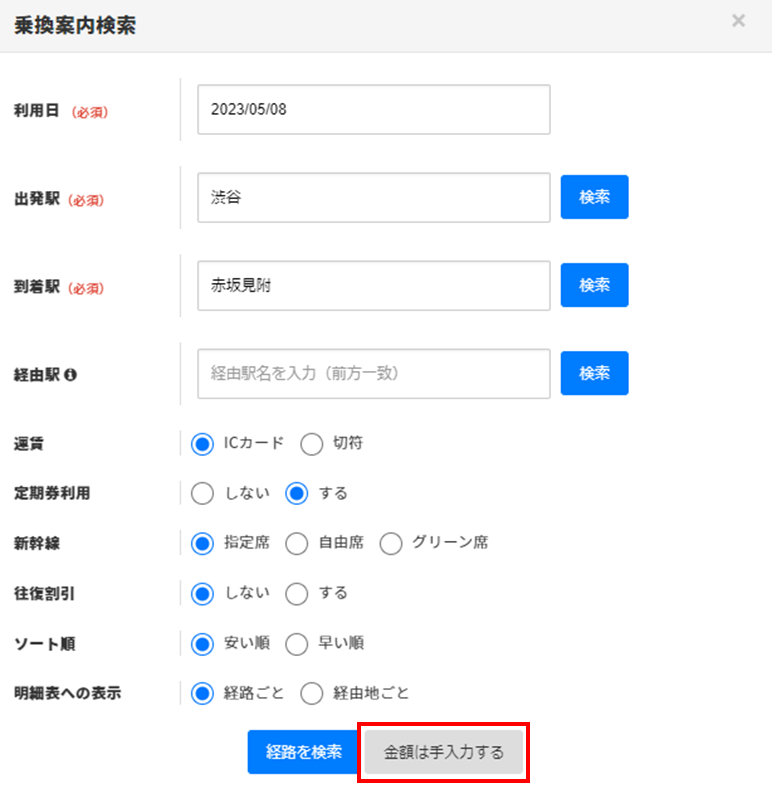The height and width of the screenshot is (803, 772).
Task: Enable 往復割引 with する
Action: pos(297,593)
